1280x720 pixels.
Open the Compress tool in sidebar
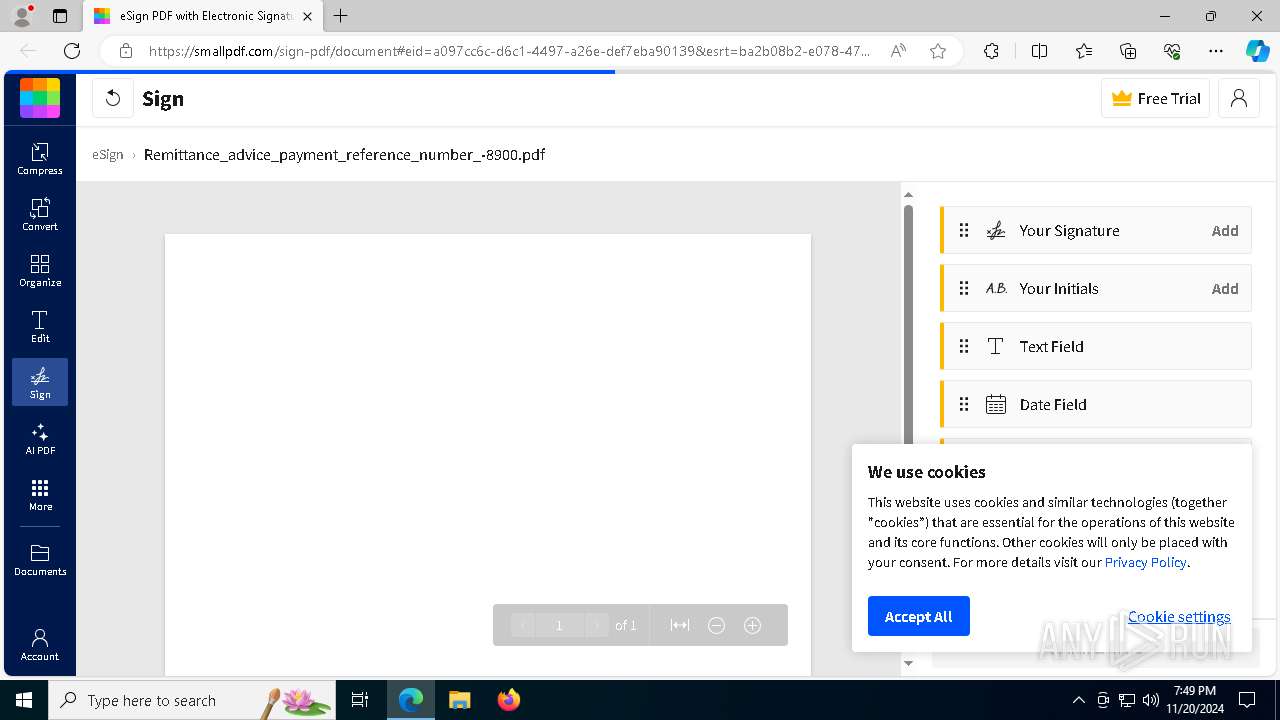[x=40, y=158]
